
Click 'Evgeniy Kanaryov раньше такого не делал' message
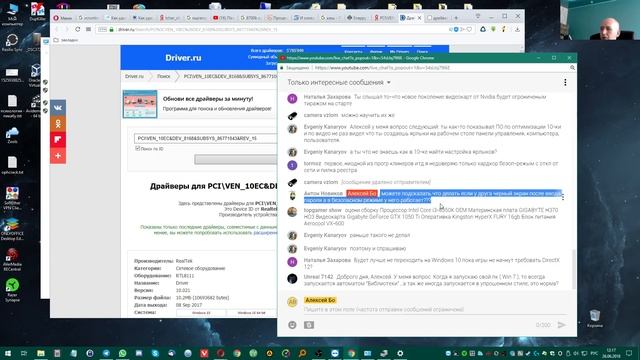pyautogui.click(x=357, y=236)
